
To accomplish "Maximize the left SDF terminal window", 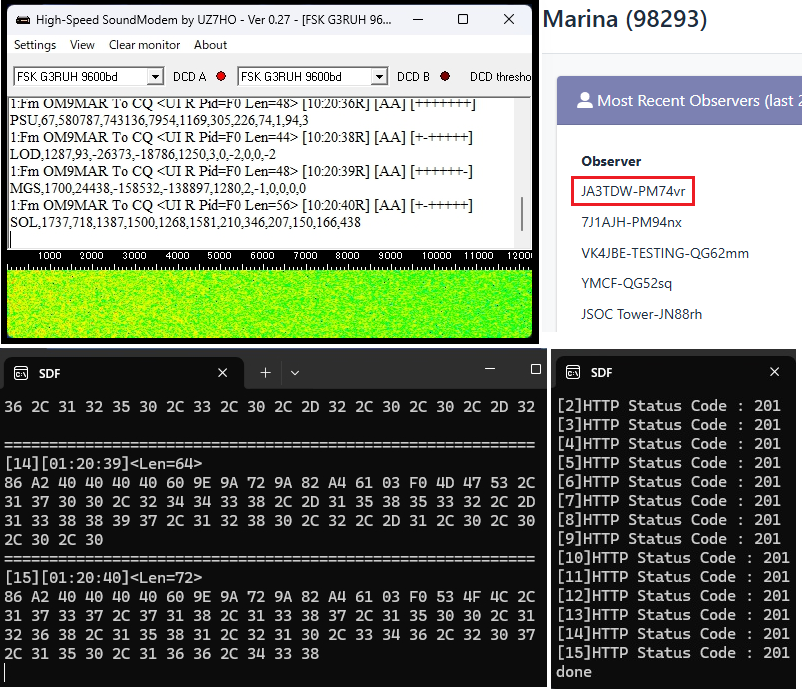I will 536,369.
